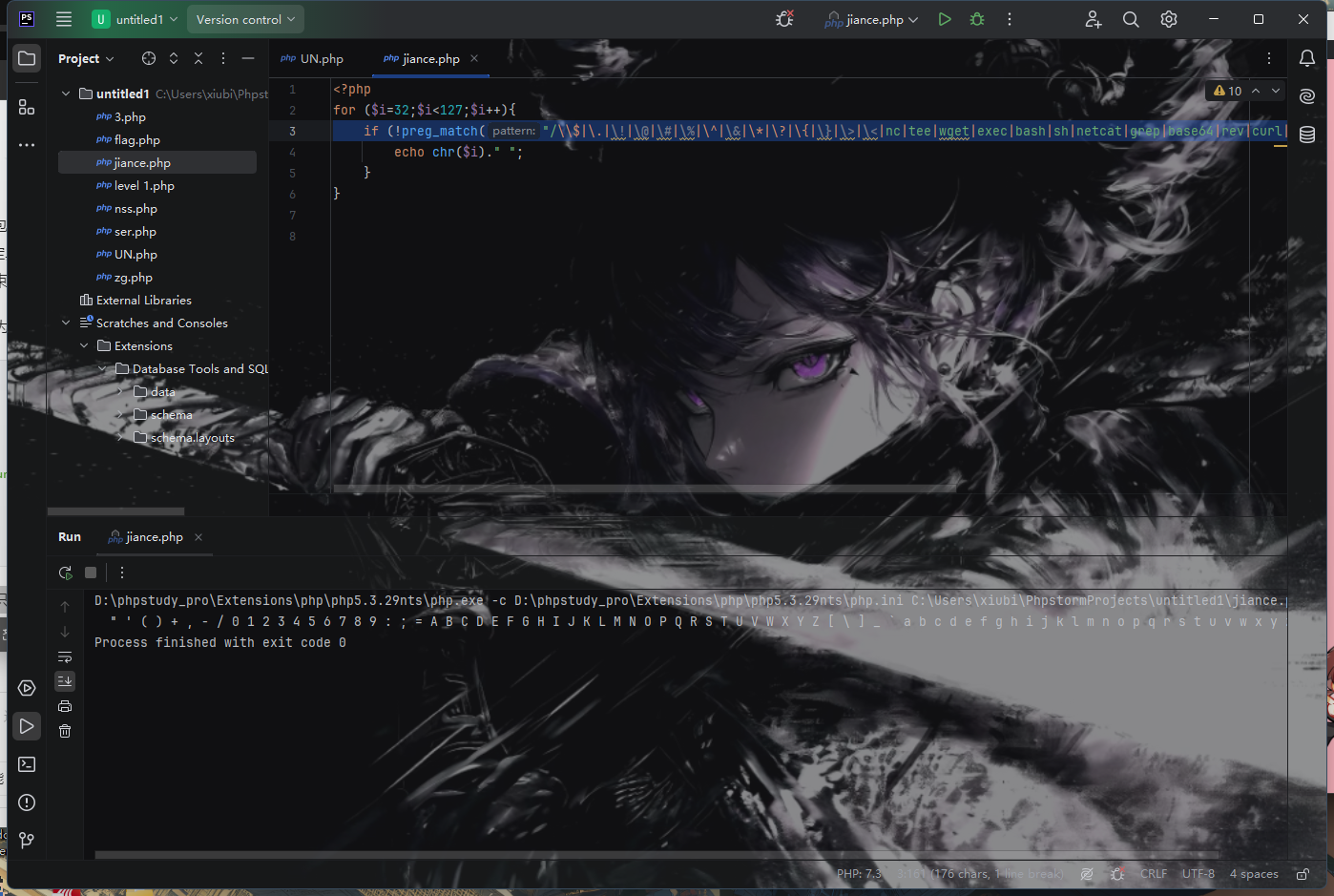Open flag.php from the project tree
This screenshot has width=1334, height=896.
coord(136,139)
